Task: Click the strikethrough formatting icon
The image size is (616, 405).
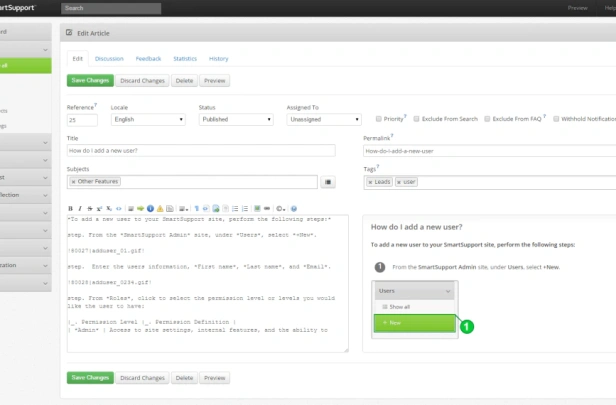Action: point(90,209)
